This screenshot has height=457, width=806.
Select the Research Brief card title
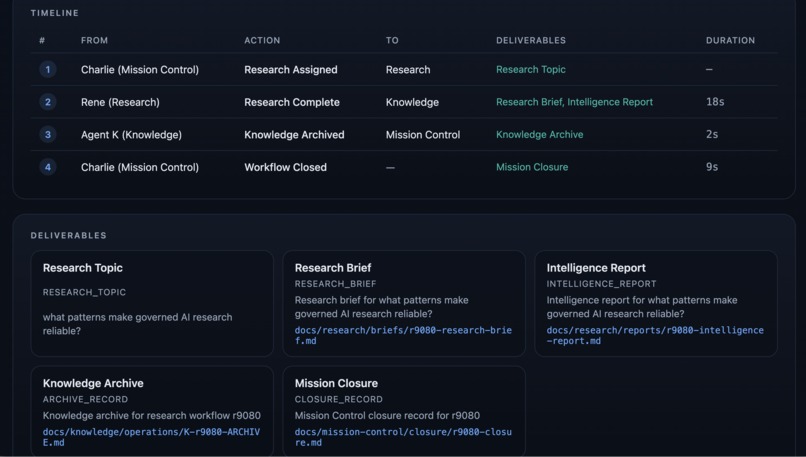(x=333, y=268)
